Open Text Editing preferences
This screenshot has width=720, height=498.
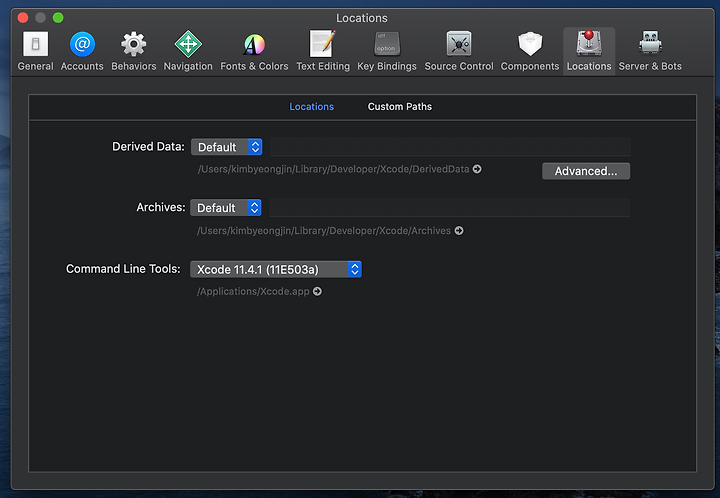pos(323,51)
